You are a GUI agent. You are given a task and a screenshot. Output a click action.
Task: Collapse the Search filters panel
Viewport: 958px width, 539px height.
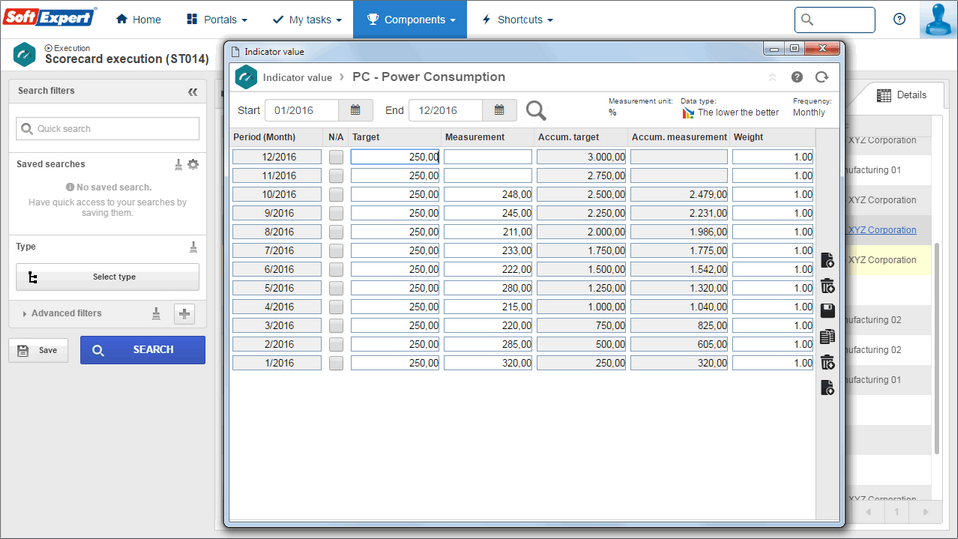click(192, 92)
